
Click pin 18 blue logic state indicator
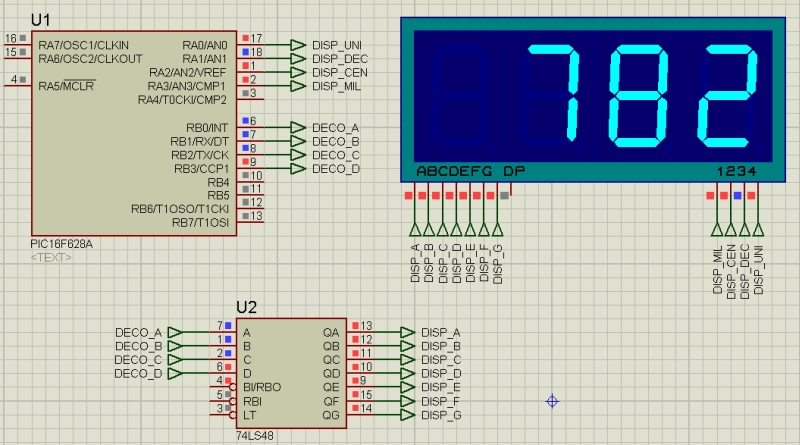246,52
